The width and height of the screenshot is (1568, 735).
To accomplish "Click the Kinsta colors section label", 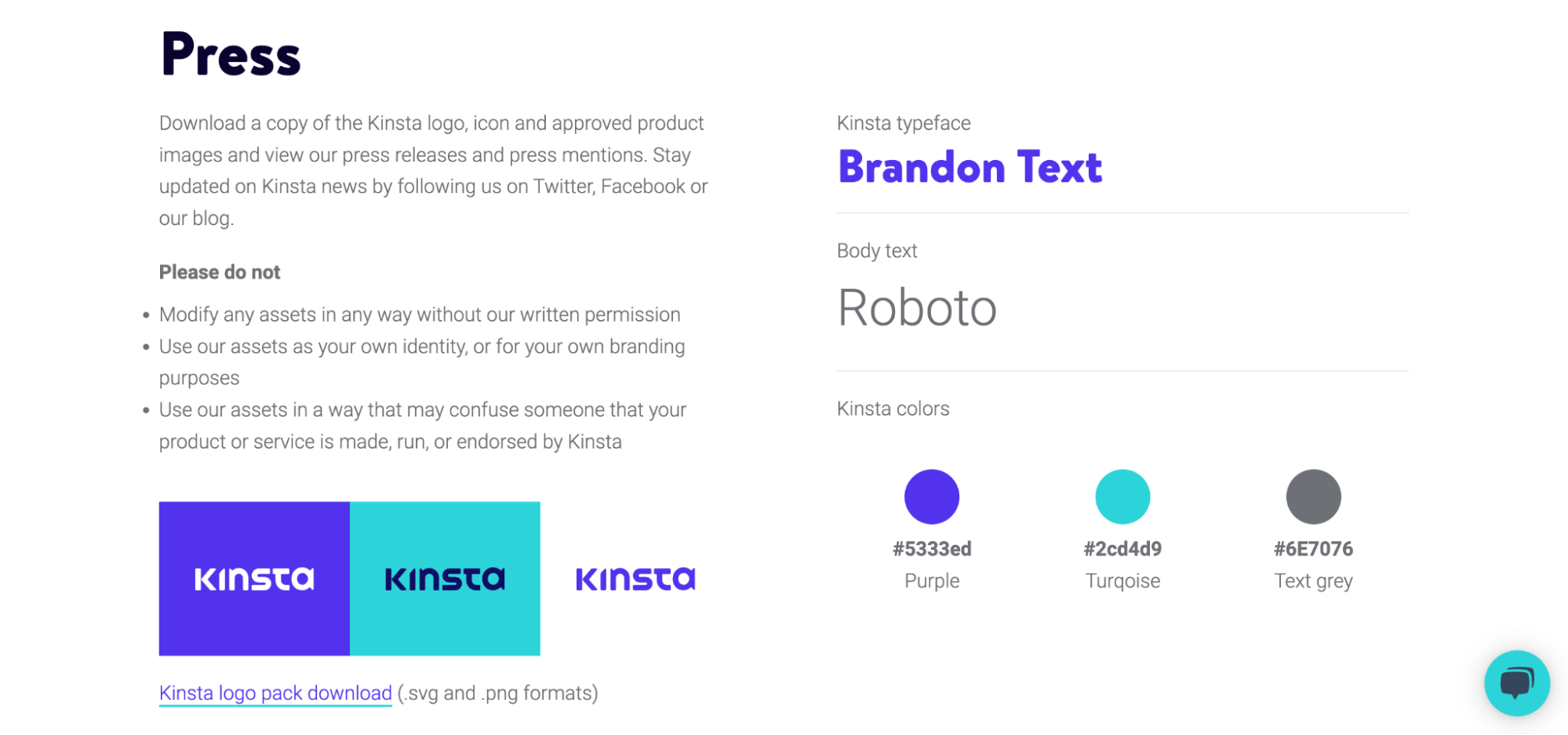I will (893, 408).
